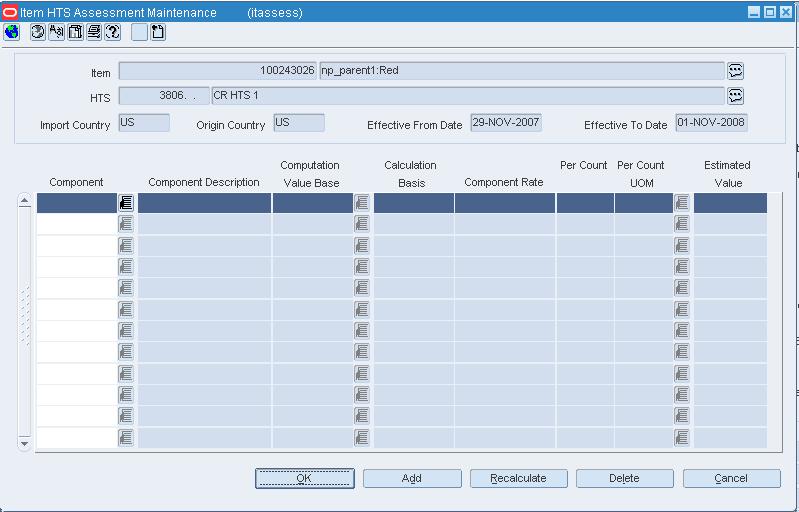Click the grey globe toolbar icon
Screen dimensions: 799x512
38,32
